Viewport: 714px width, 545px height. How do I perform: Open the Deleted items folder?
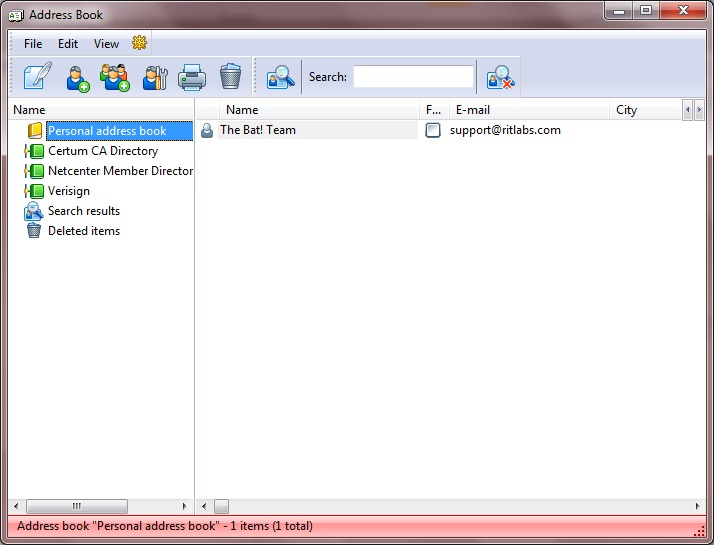[84, 231]
